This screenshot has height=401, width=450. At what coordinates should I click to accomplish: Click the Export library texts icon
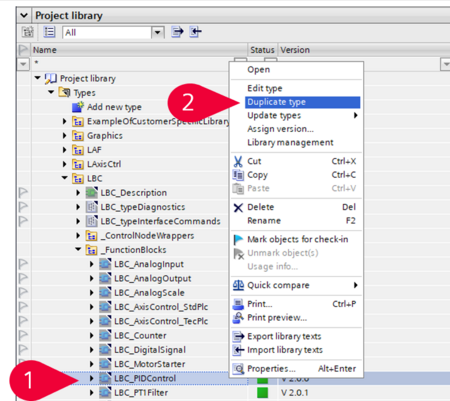click(x=238, y=337)
